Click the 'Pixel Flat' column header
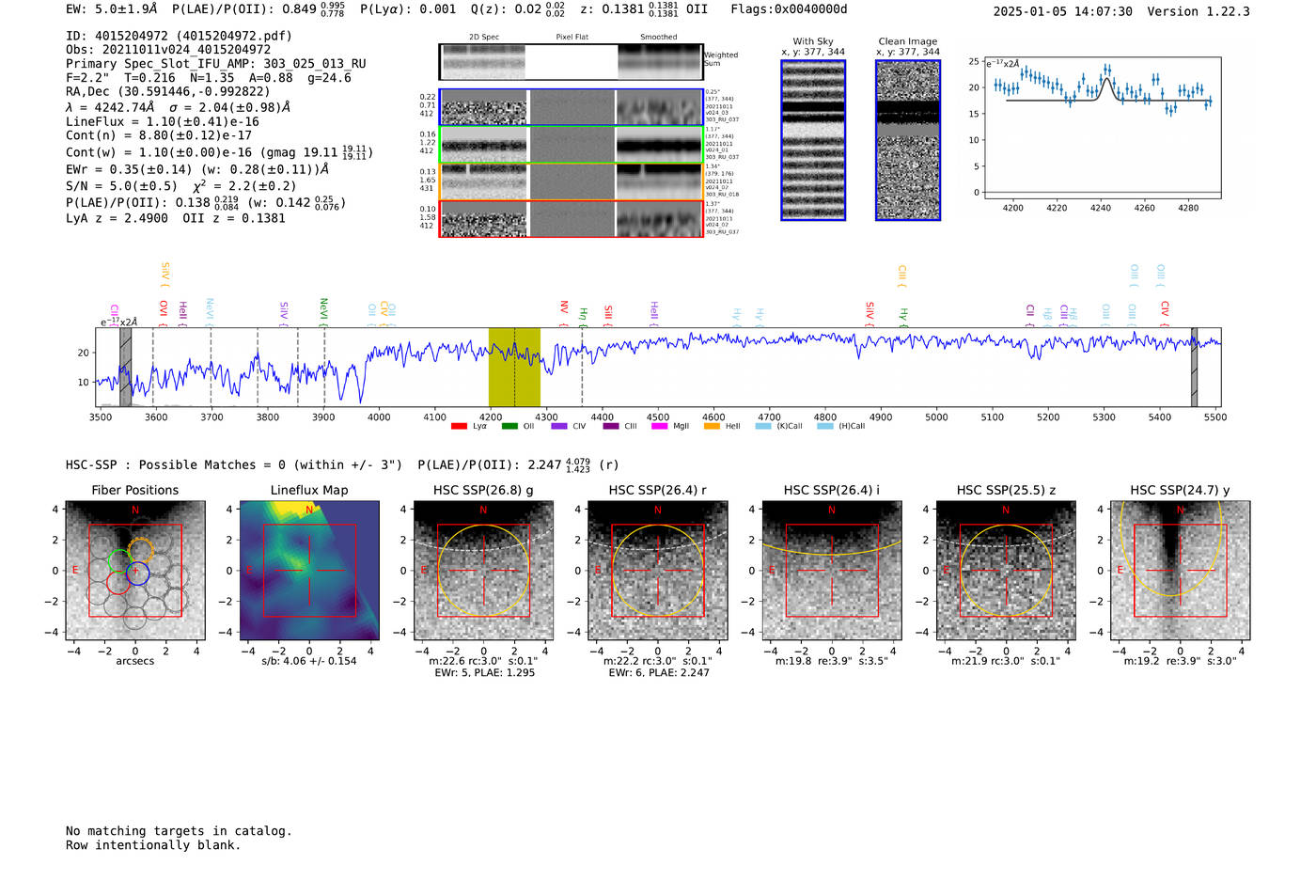This screenshot has width=1316, height=896. pos(572,37)
